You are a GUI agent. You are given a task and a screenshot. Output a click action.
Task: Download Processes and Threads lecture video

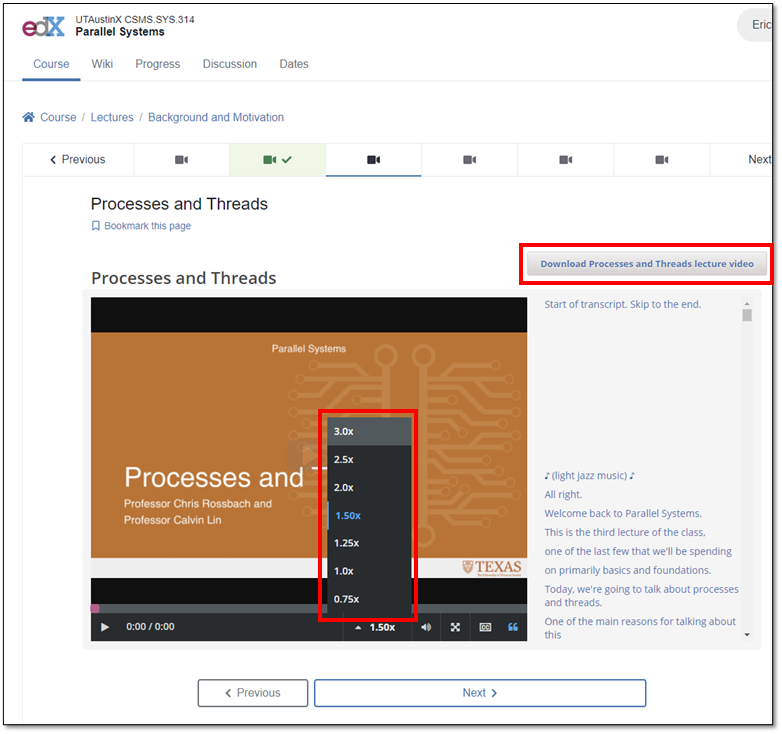pos(647,264)
